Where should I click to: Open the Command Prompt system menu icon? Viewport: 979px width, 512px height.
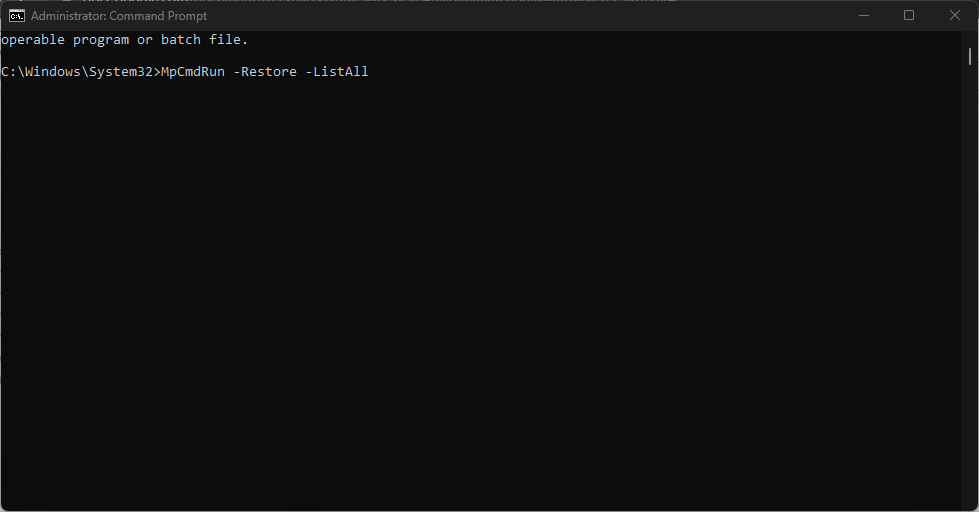[16, 15]
